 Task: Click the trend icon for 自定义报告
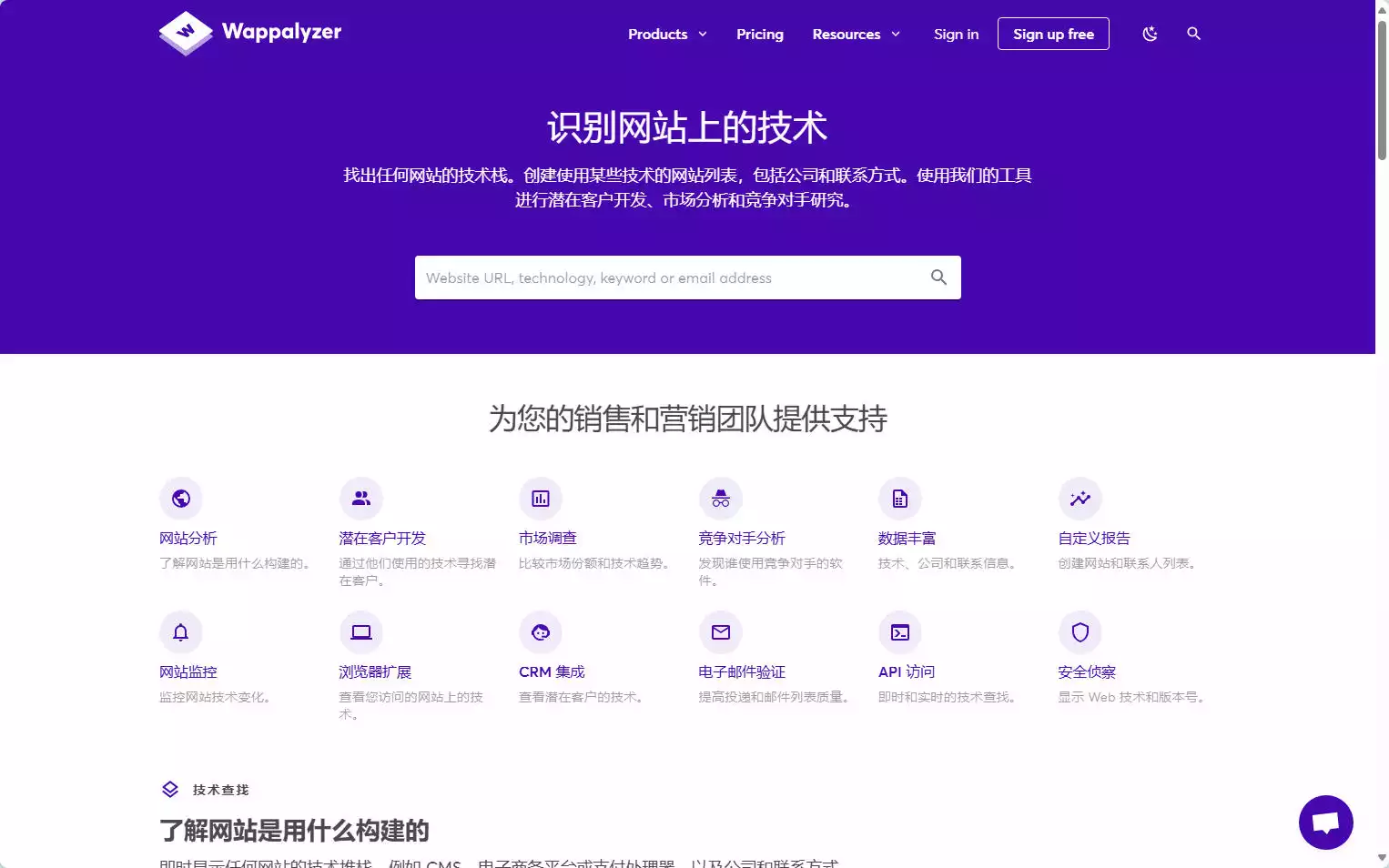1080,499
